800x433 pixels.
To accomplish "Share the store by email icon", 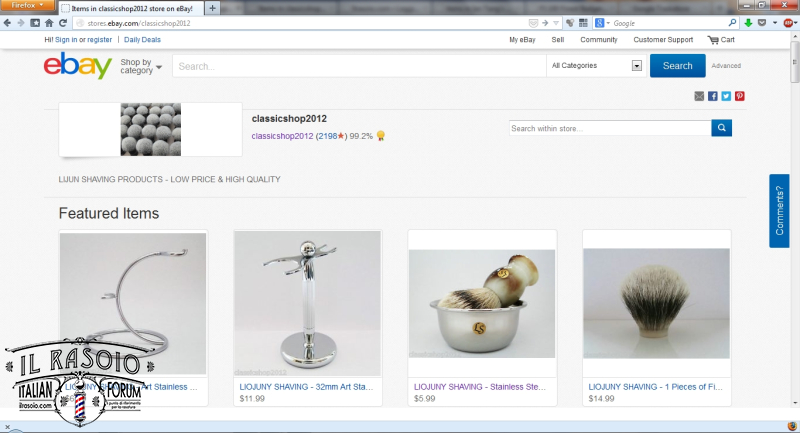I will coord(699,96).
